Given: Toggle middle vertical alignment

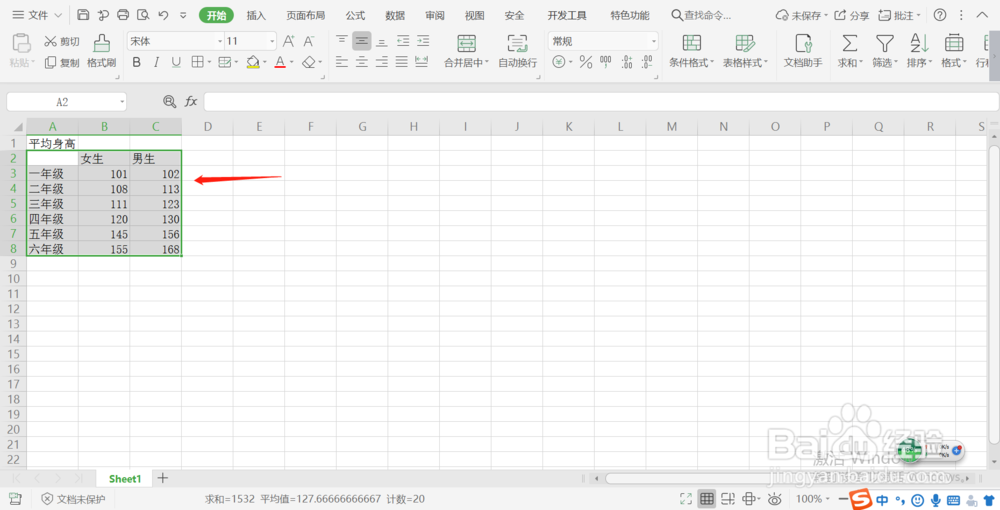Looking at the screenshot, I should coord(362,41).
